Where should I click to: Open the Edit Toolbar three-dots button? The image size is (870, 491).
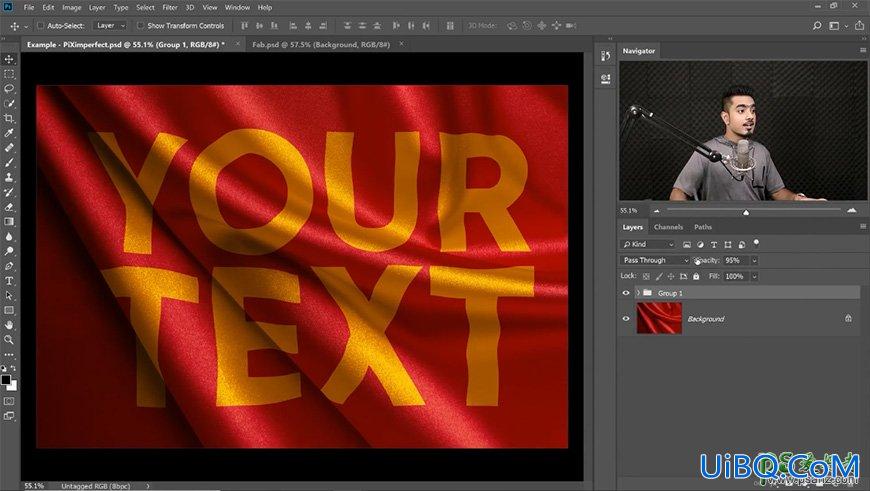pos(9,354)
